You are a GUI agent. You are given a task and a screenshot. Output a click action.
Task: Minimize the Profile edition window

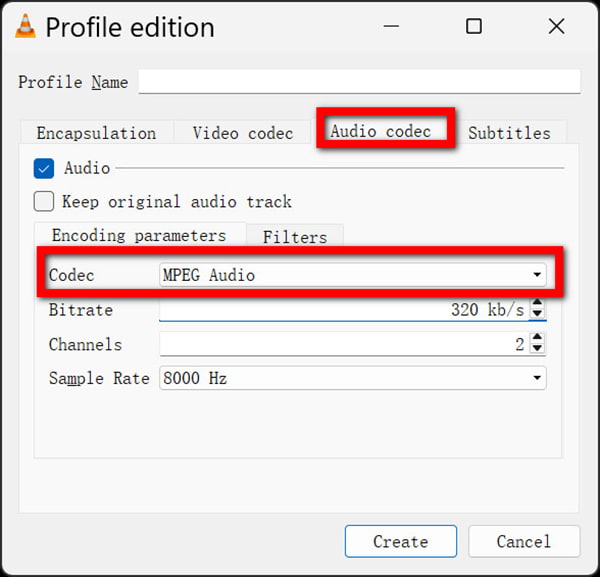click(391, 26)
